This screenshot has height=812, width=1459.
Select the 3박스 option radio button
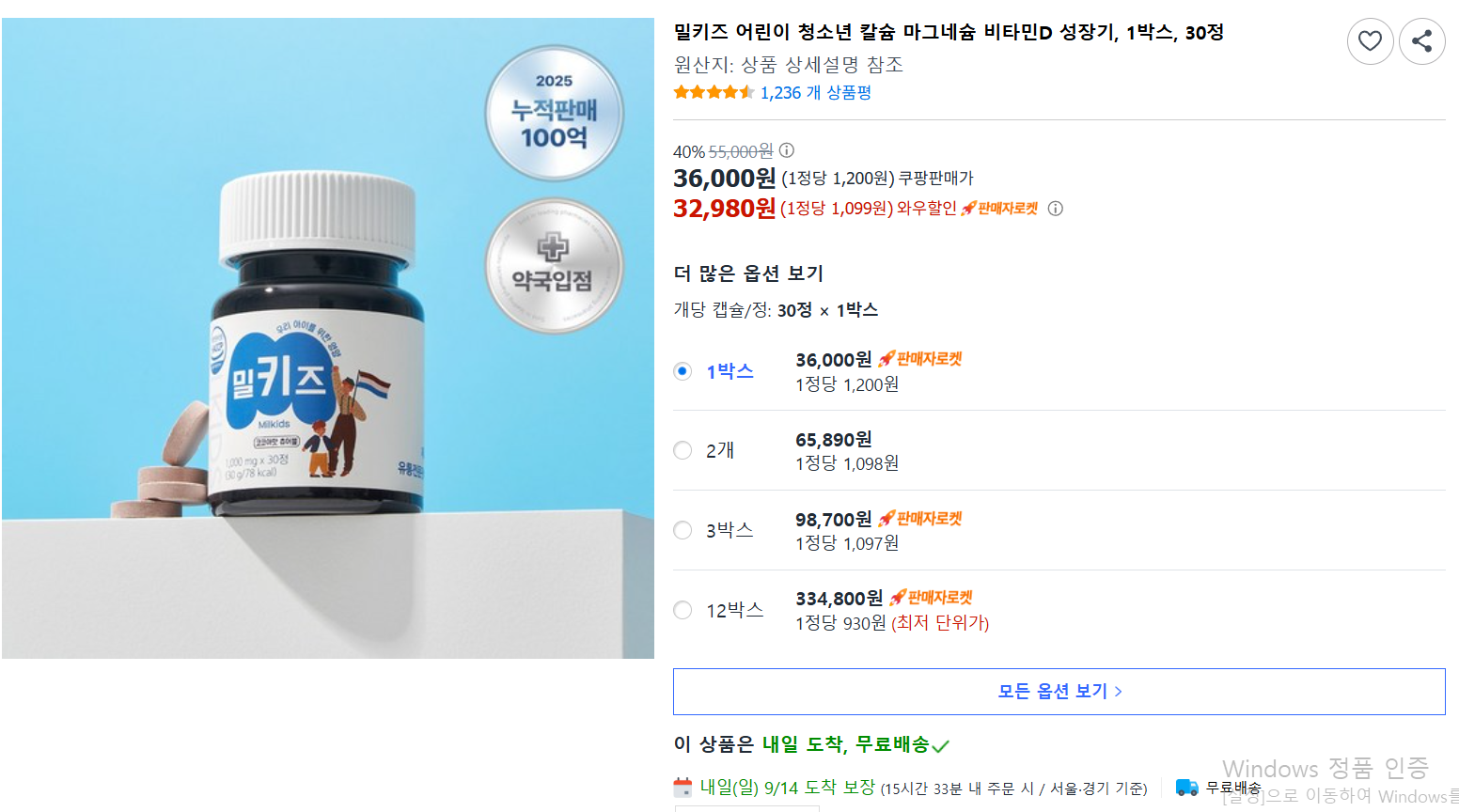tap(683, 531)
